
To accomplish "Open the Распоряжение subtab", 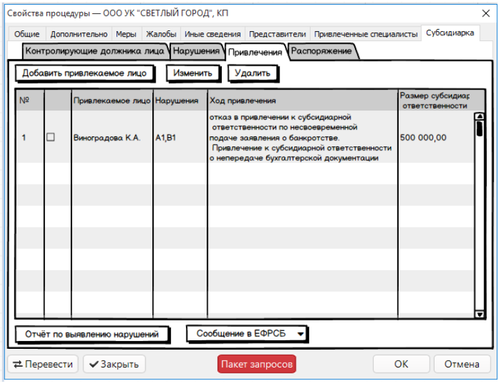I will click(321, 51).
